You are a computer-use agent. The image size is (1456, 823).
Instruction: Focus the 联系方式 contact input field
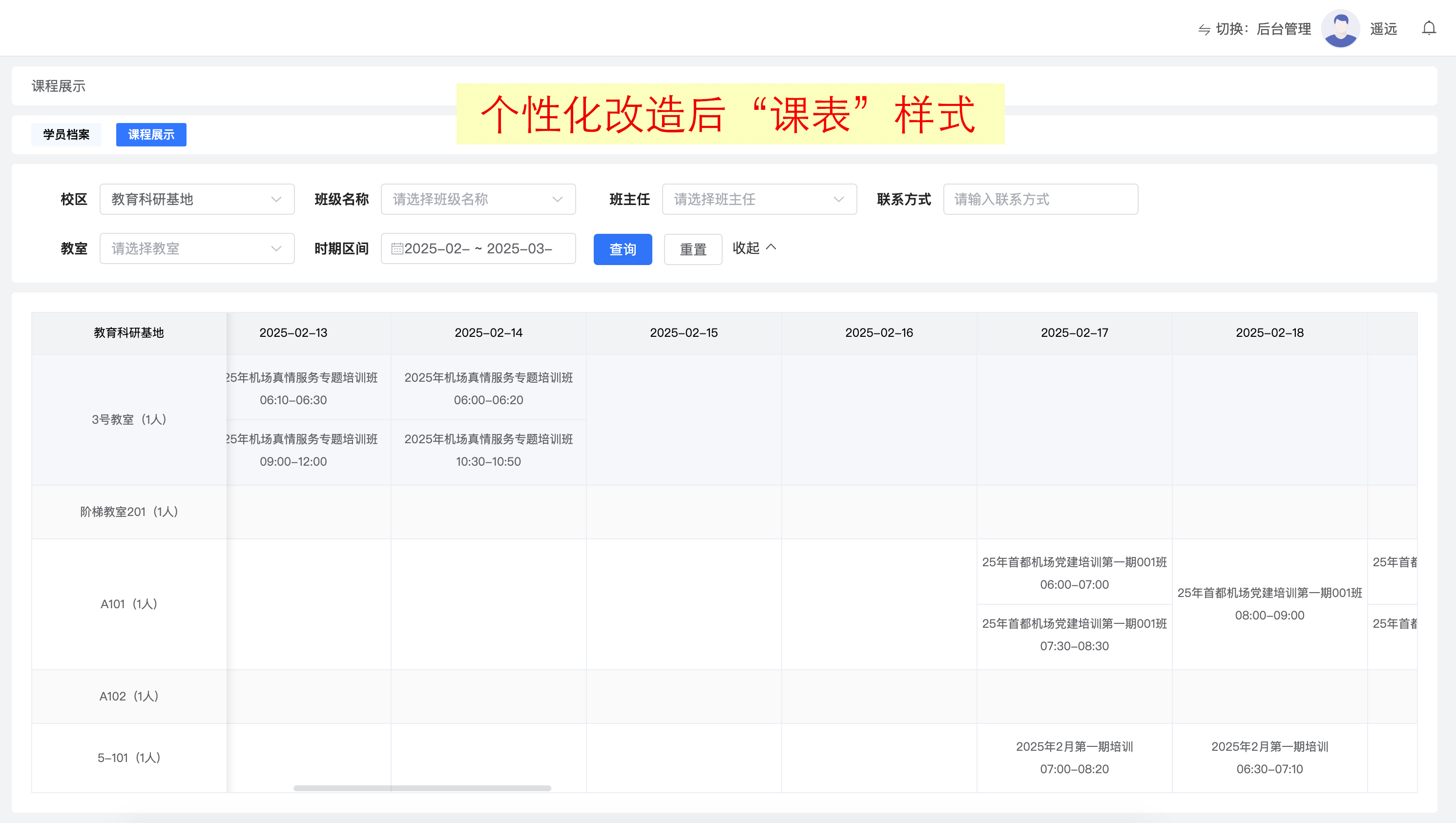click(1040, 199)
